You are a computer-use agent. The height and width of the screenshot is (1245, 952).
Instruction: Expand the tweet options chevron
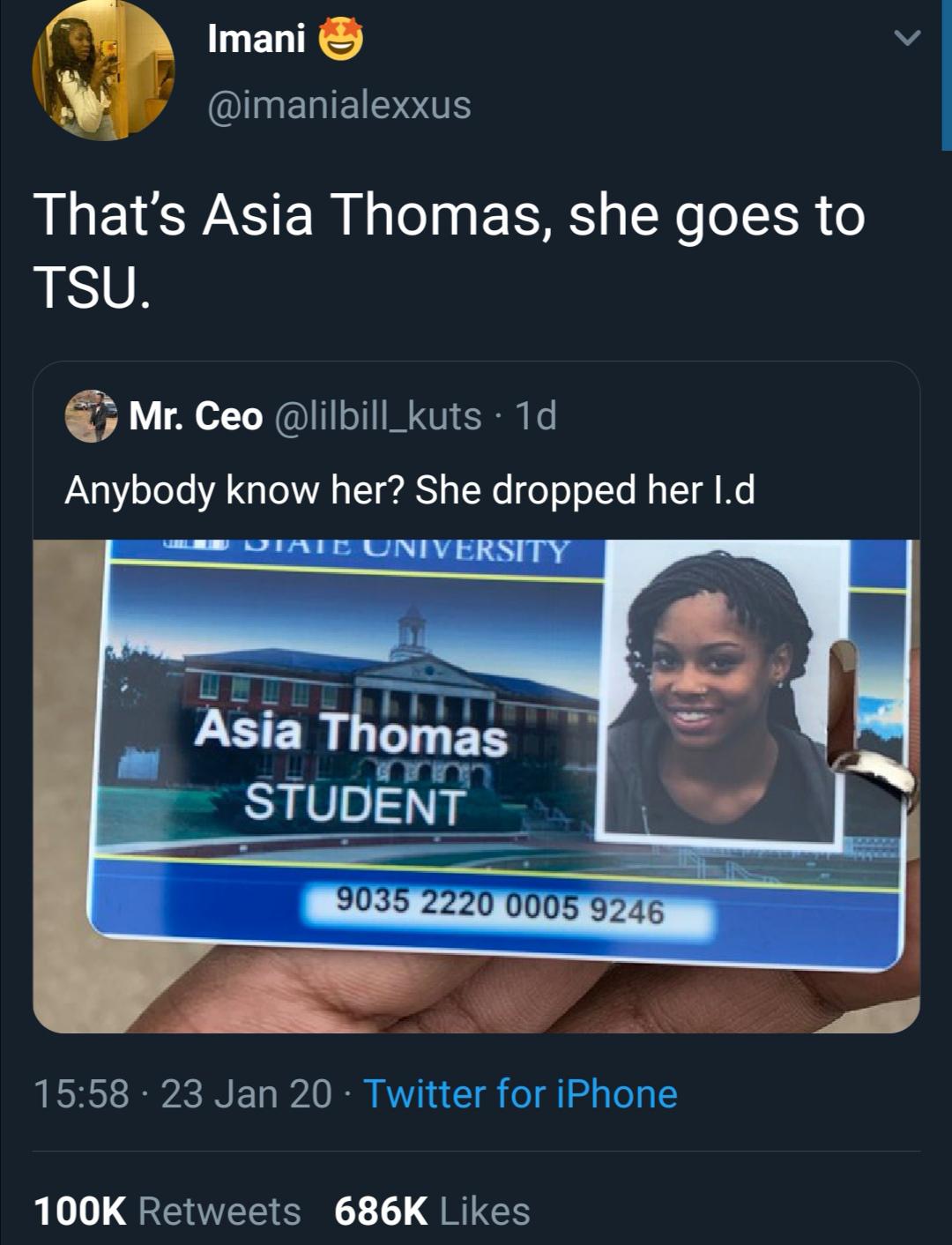pyautogui.click(x=907, y=38)
